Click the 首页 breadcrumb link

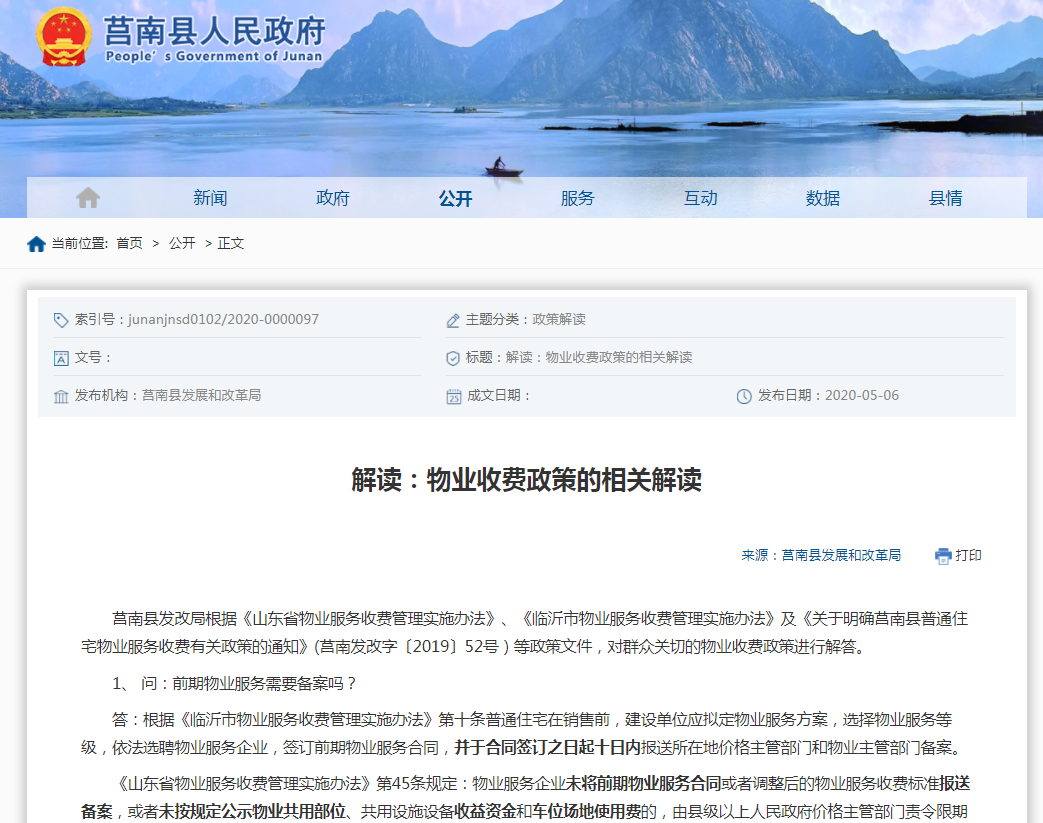tap(129, 243)
